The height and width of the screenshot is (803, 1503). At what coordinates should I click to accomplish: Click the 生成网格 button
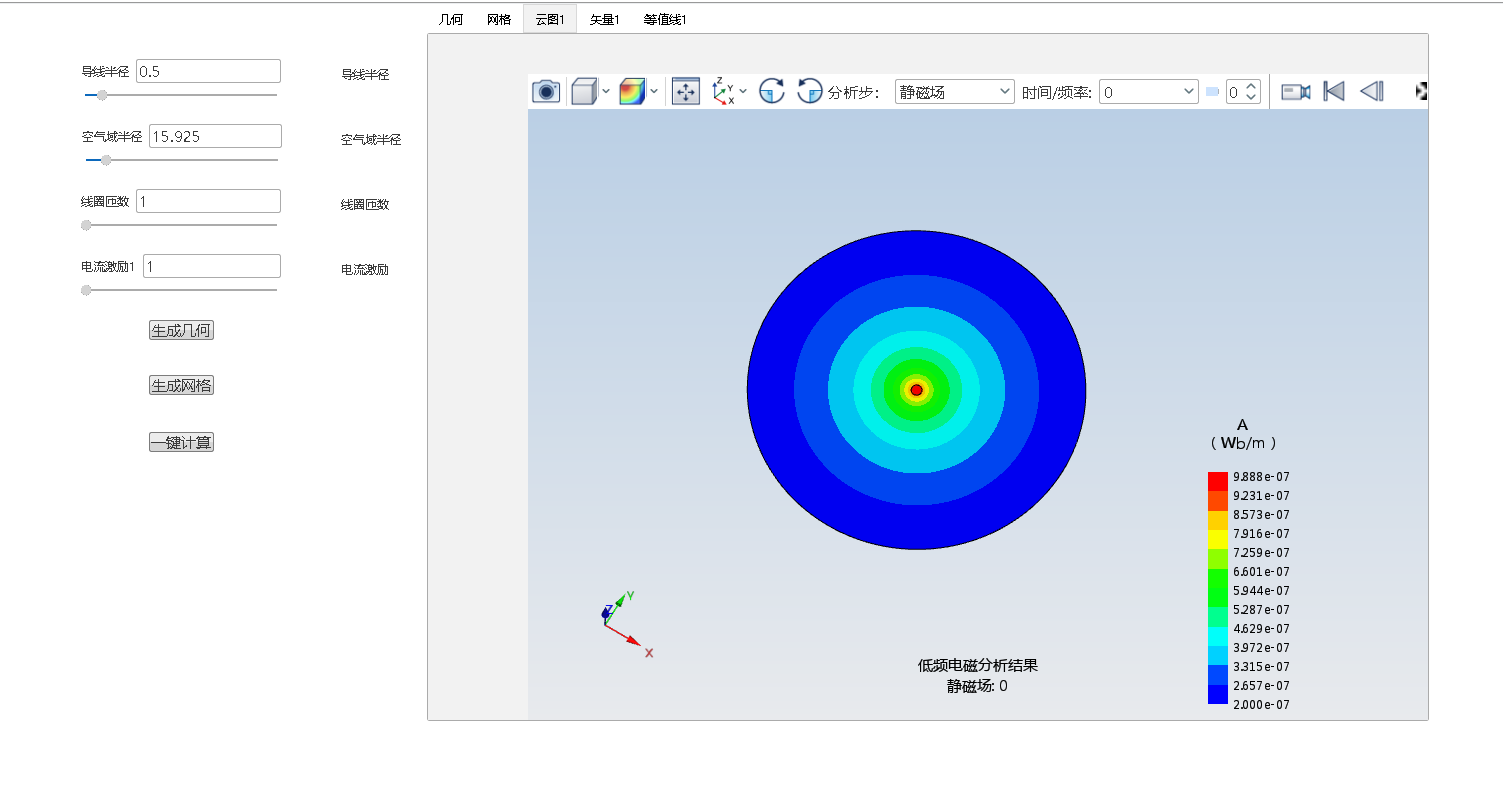181,385
